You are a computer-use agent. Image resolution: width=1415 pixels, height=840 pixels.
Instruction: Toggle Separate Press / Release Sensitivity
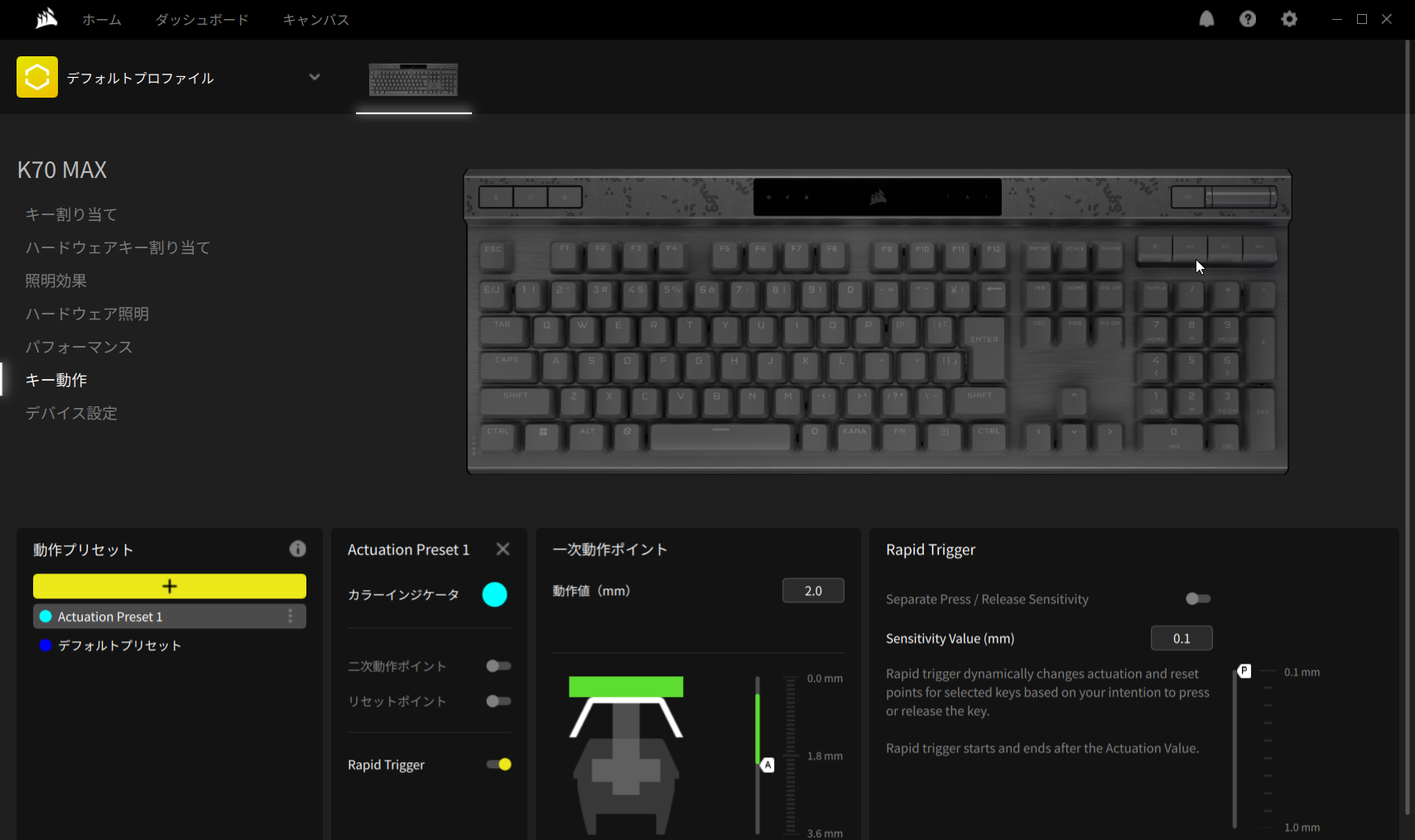tap(1197, 598)
